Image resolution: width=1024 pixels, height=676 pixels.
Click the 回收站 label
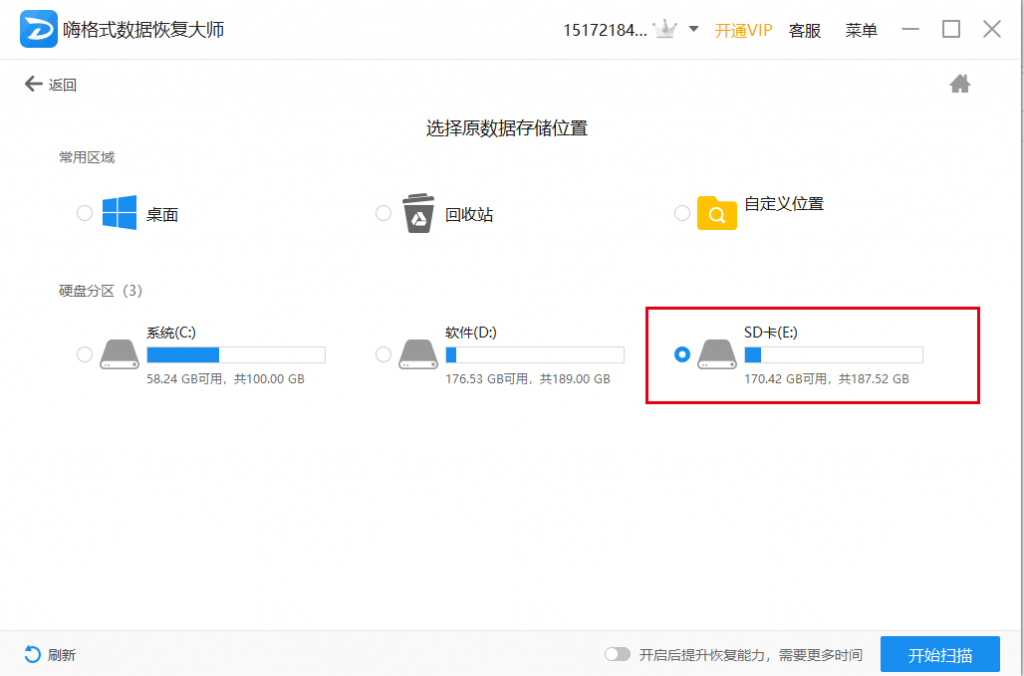coord(469,214)
